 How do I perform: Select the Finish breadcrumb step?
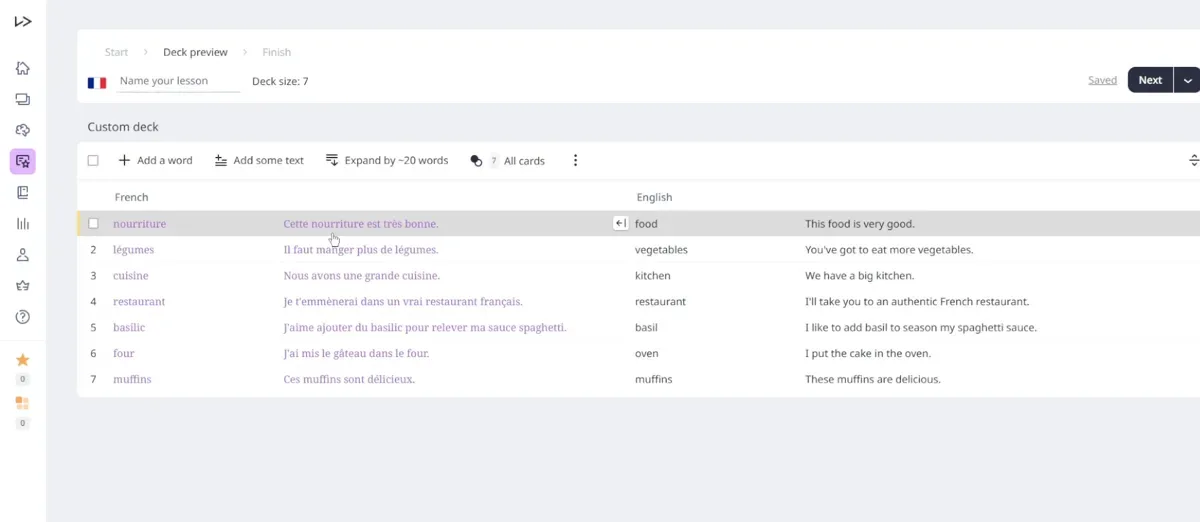277,52
